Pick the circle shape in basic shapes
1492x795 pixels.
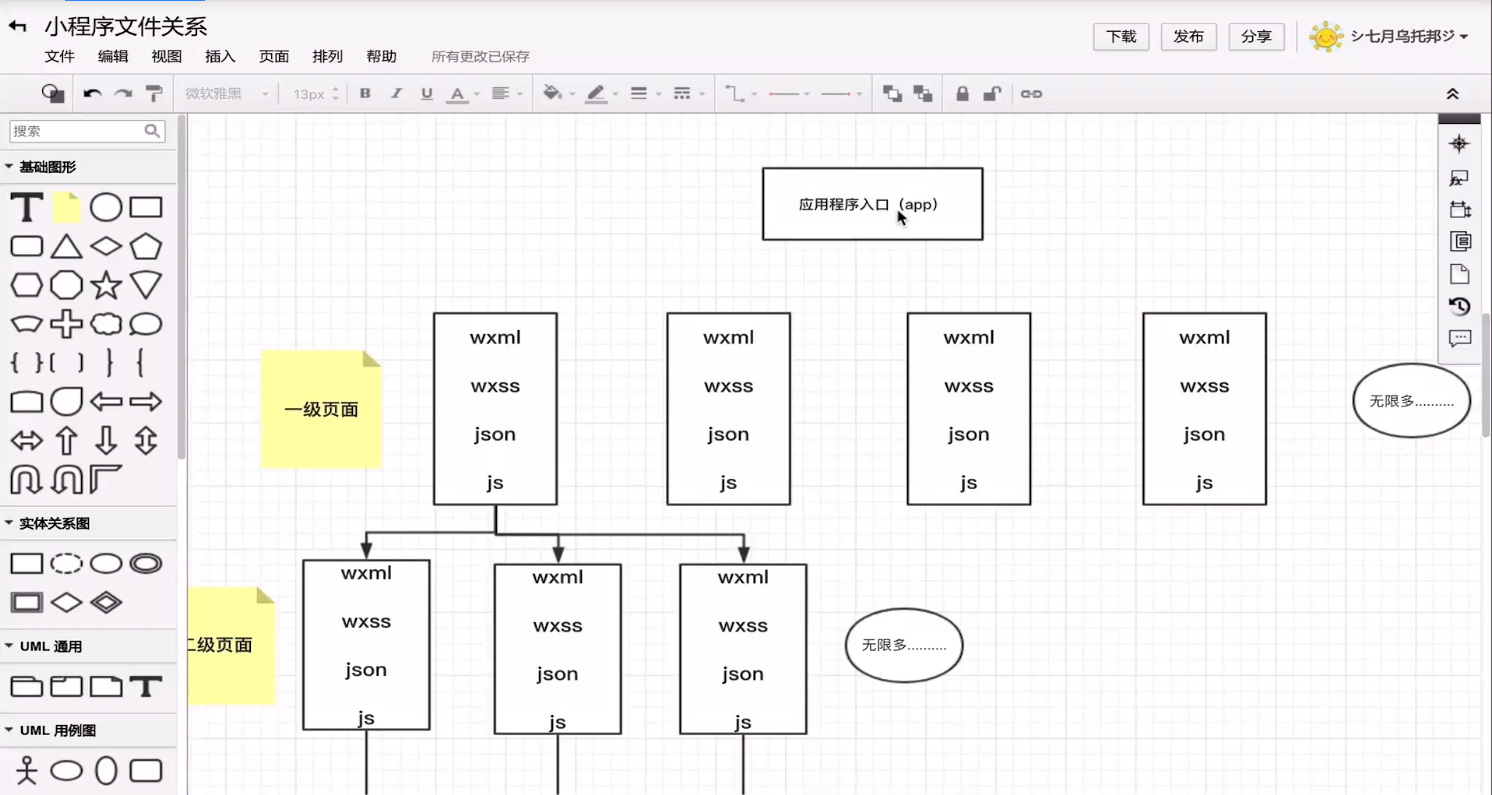[x=106, y=208]
